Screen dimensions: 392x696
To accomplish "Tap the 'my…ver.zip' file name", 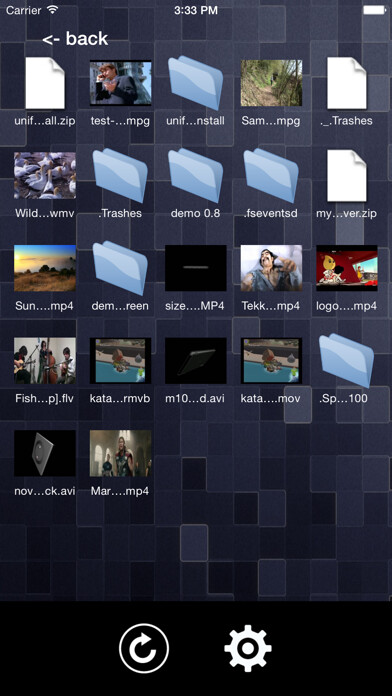I will tap(347, 213).
